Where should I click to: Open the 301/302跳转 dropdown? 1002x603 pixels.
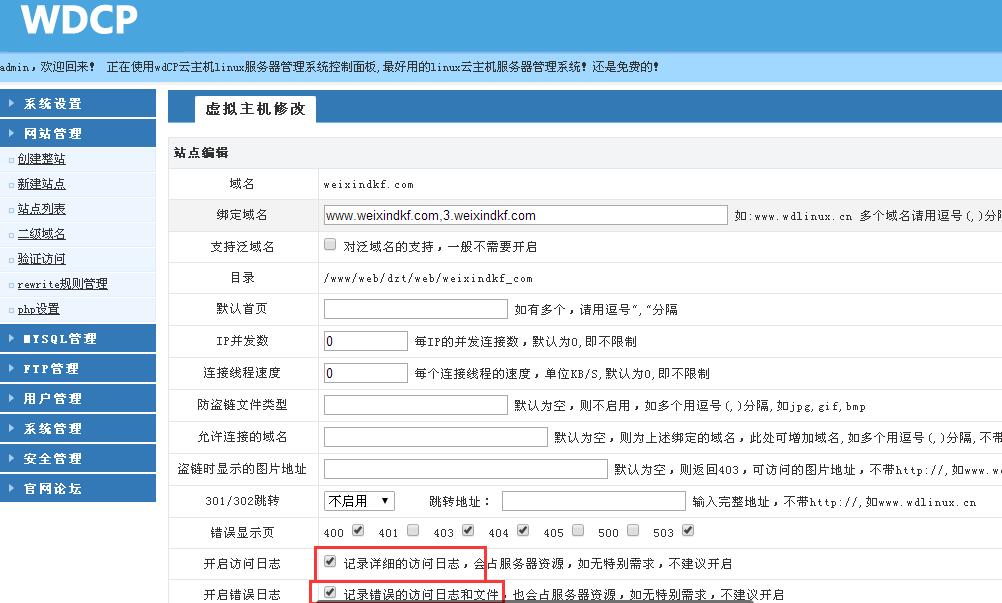coord(359,501)
